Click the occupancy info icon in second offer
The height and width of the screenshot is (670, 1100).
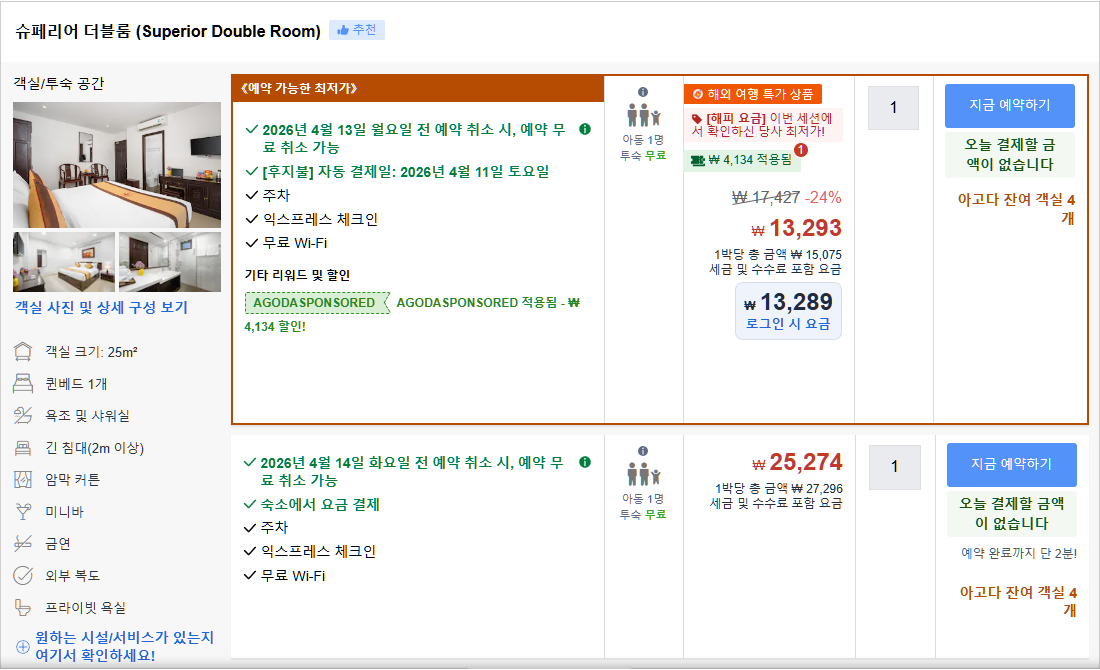(x=643, y=451)
